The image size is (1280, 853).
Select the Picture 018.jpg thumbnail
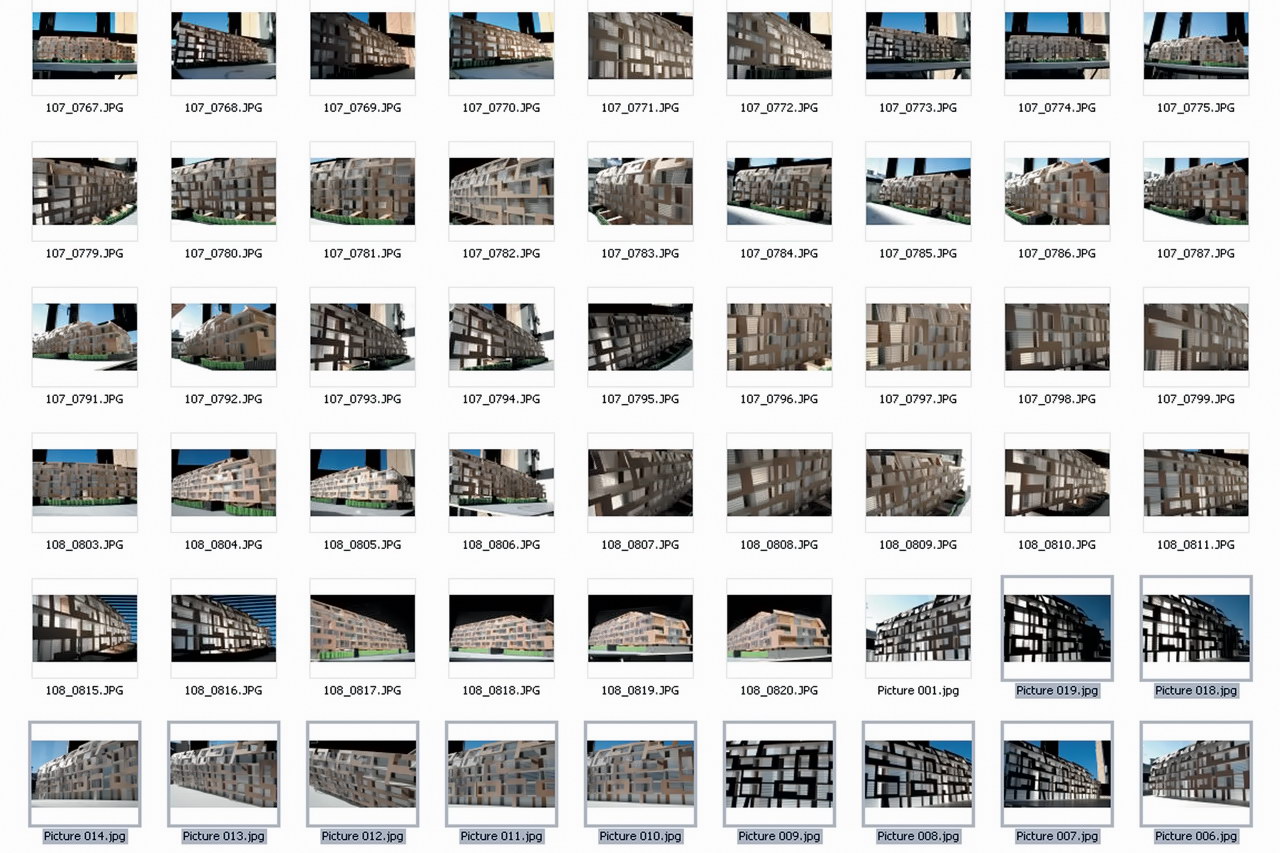[x=1196, y=629]
